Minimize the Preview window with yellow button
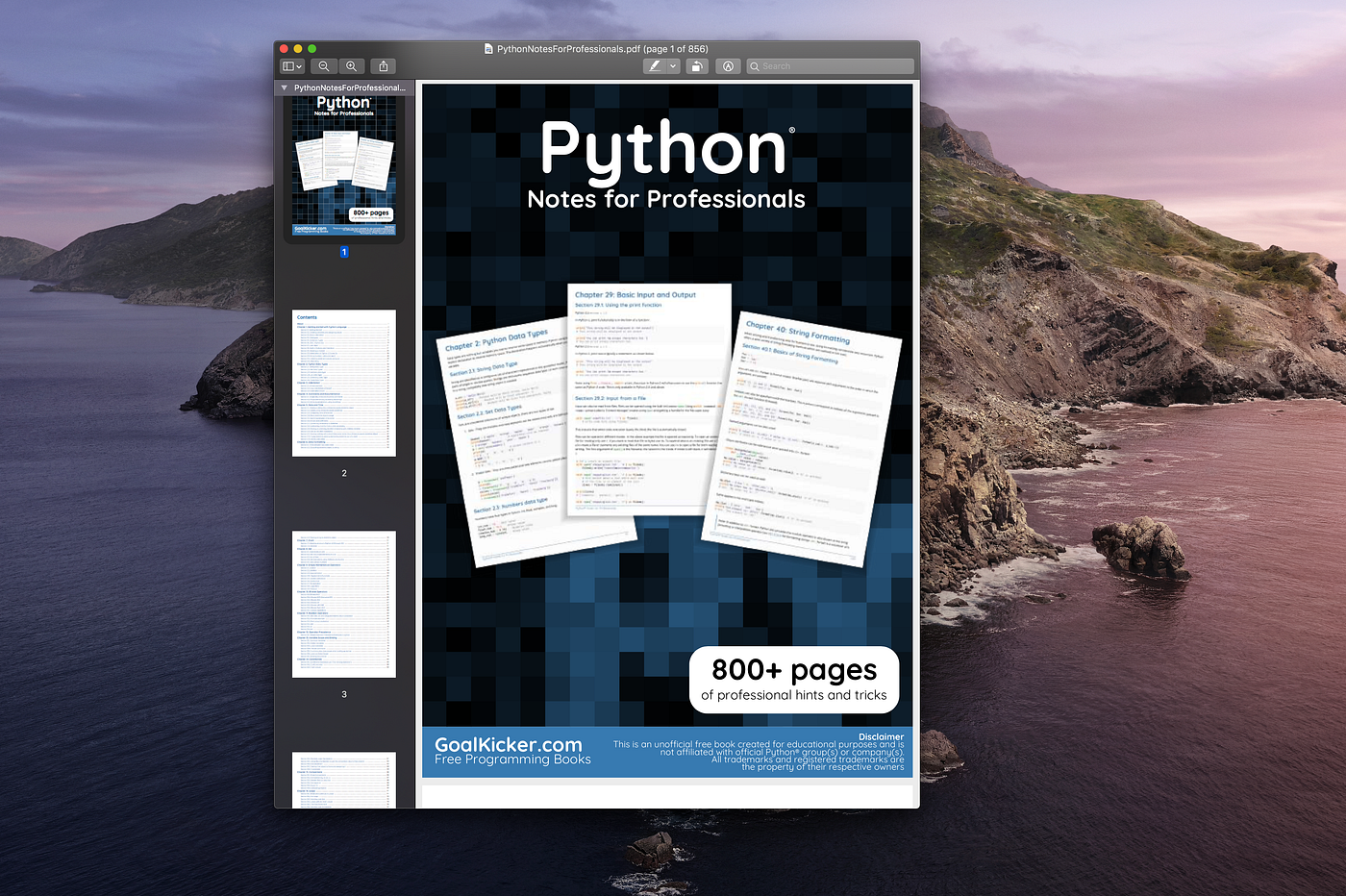This screenshot has width=1346, height=896. [298, 48]
